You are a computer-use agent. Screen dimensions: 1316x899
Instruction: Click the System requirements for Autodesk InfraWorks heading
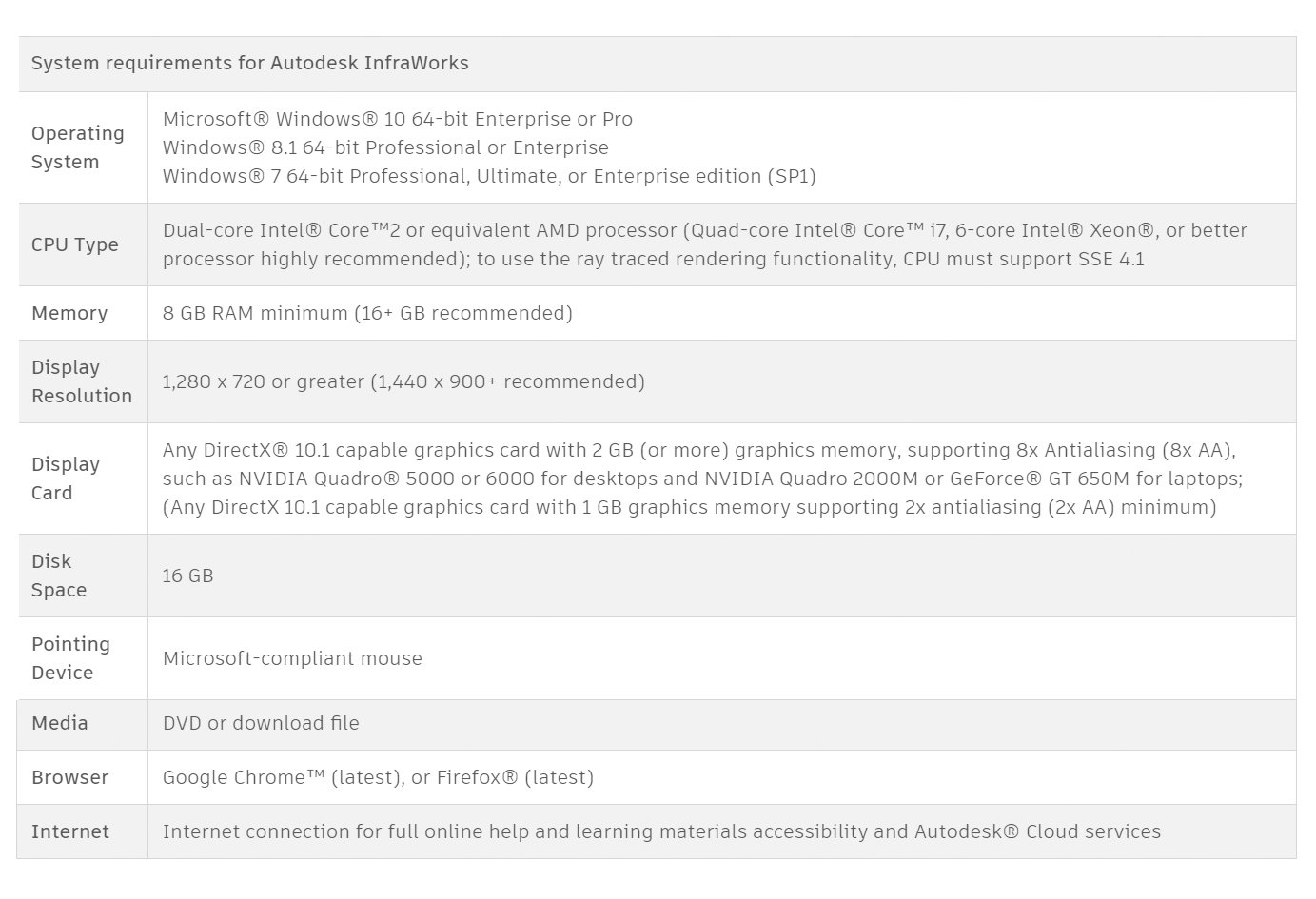click(x=249, y=64)
